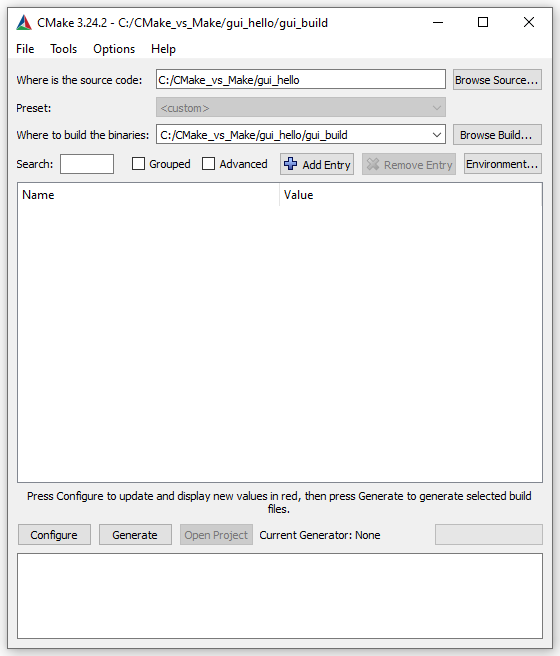Click the source code path field

click(301, 79)
